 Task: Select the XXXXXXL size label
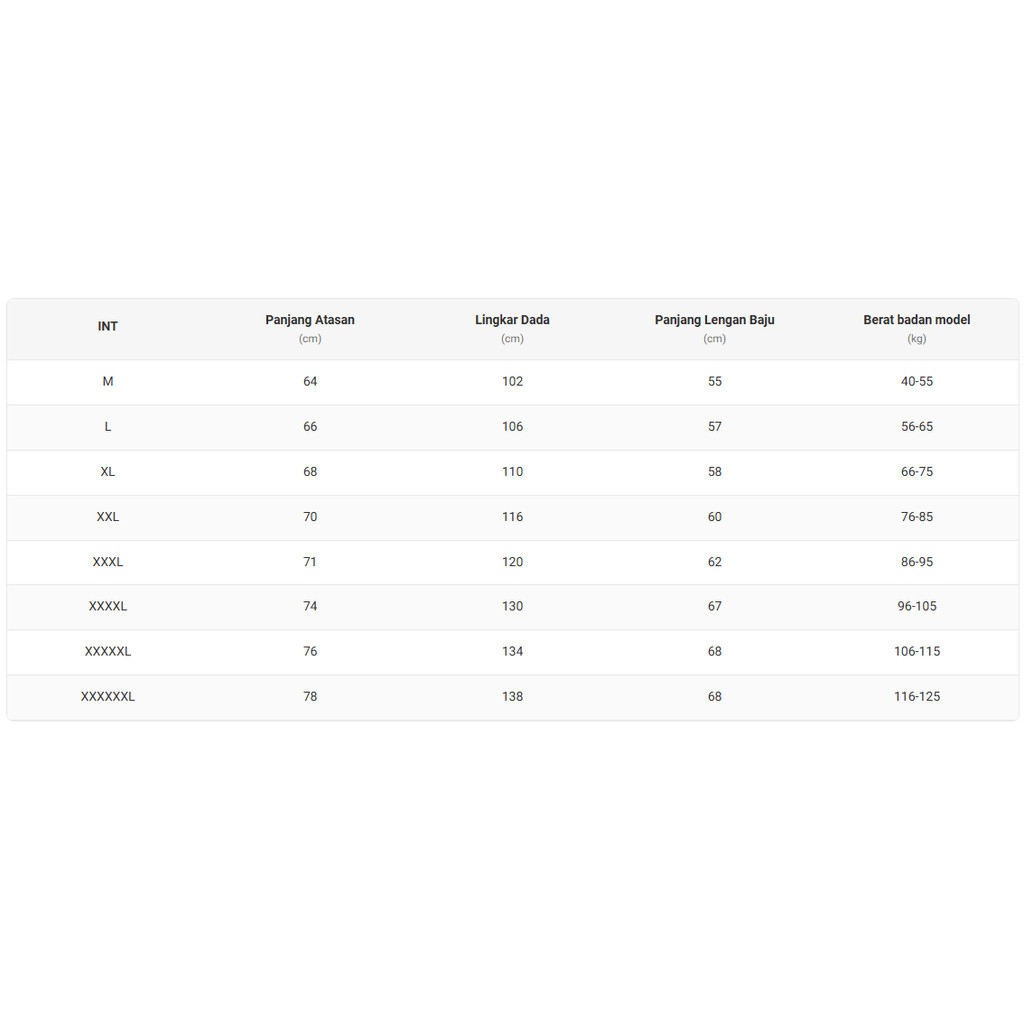(x=108, y=697)
